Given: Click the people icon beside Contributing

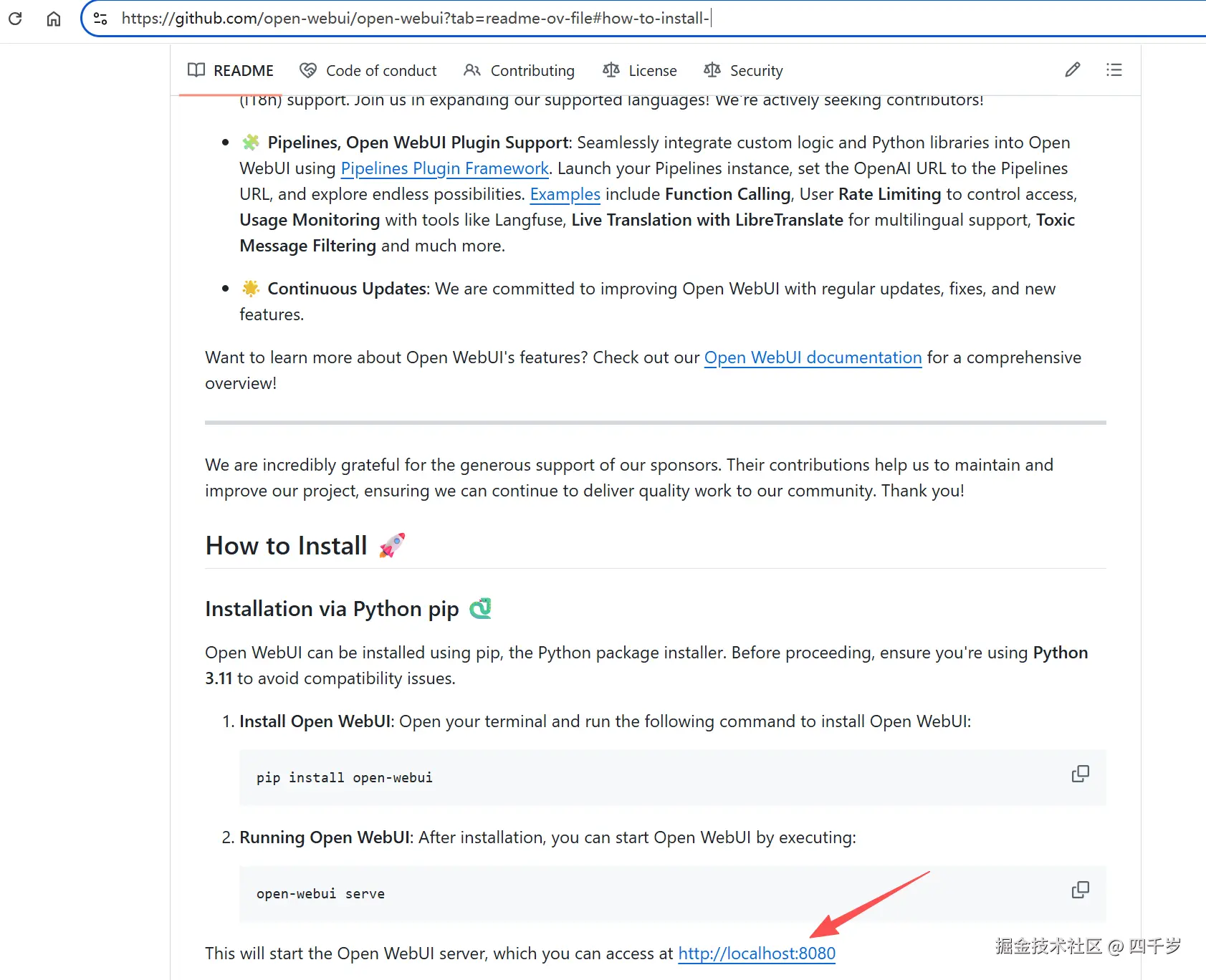Looking at the screenshot, I should 472,69.
